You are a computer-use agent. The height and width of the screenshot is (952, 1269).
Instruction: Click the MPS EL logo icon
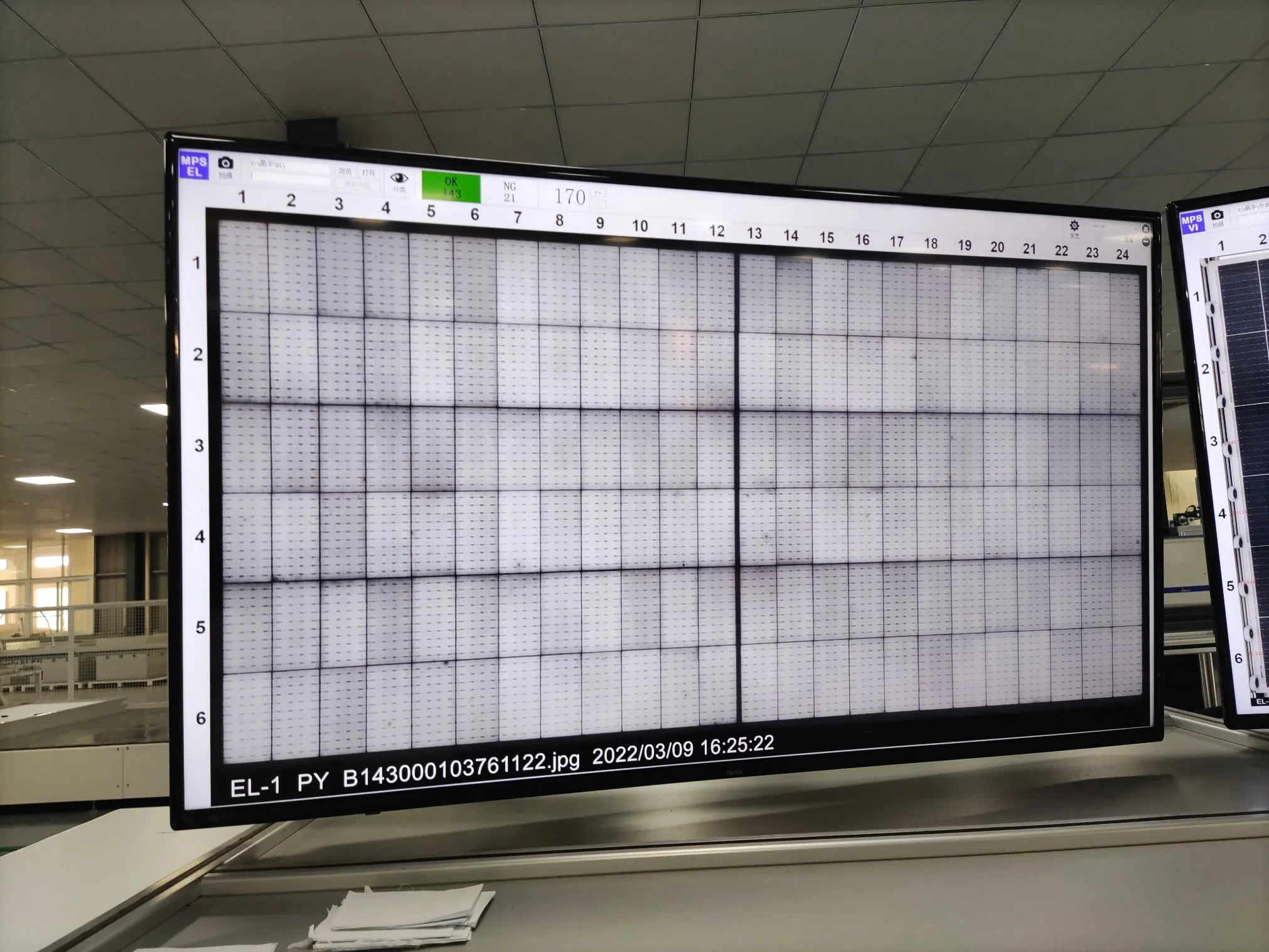194,166
